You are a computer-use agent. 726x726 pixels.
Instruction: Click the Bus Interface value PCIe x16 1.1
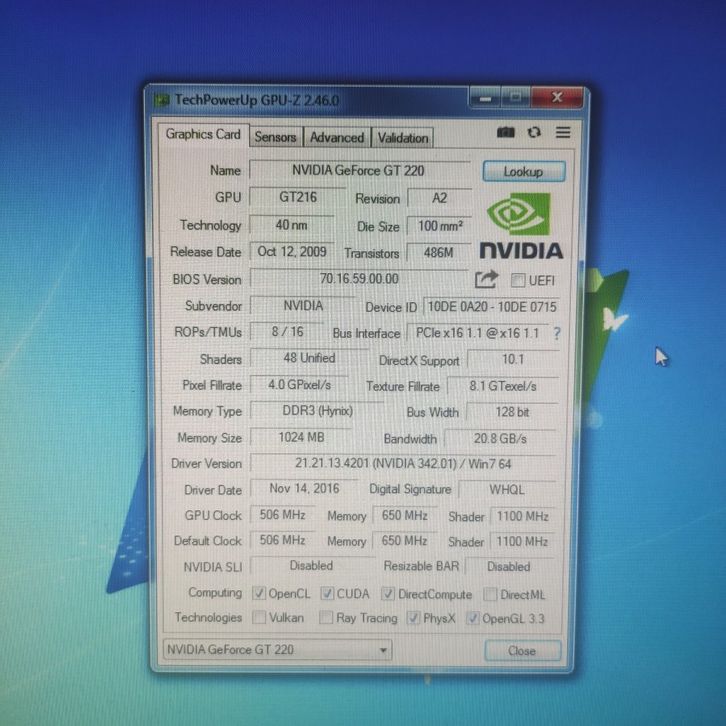pyautogui.click(x=477, y=333)
